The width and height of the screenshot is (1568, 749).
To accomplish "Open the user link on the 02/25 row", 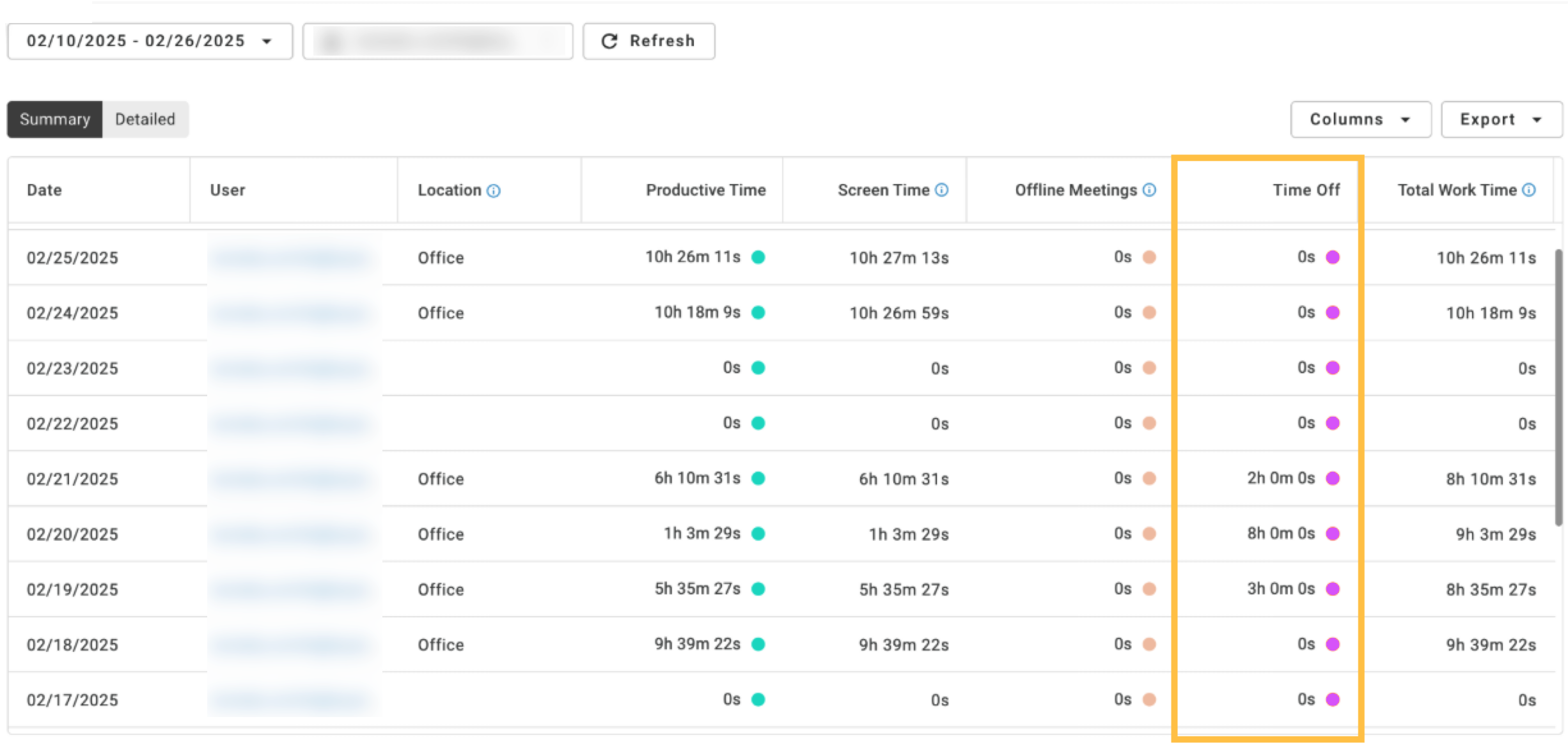I will (x=288, y=257).
